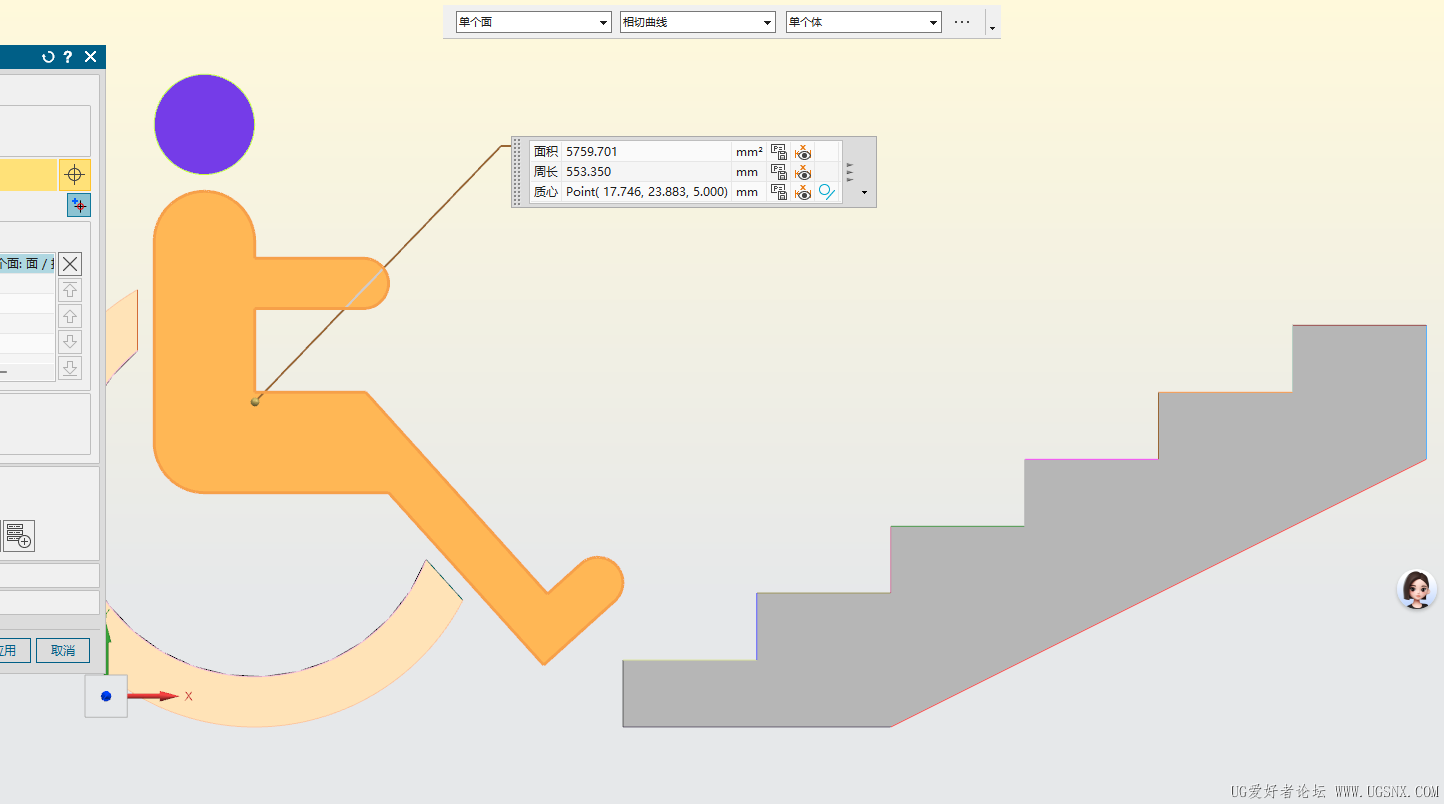Viewport: 1444px width, 804px height.
Task: Save the 质心 value as expression
Action: (x=778, y=192)
